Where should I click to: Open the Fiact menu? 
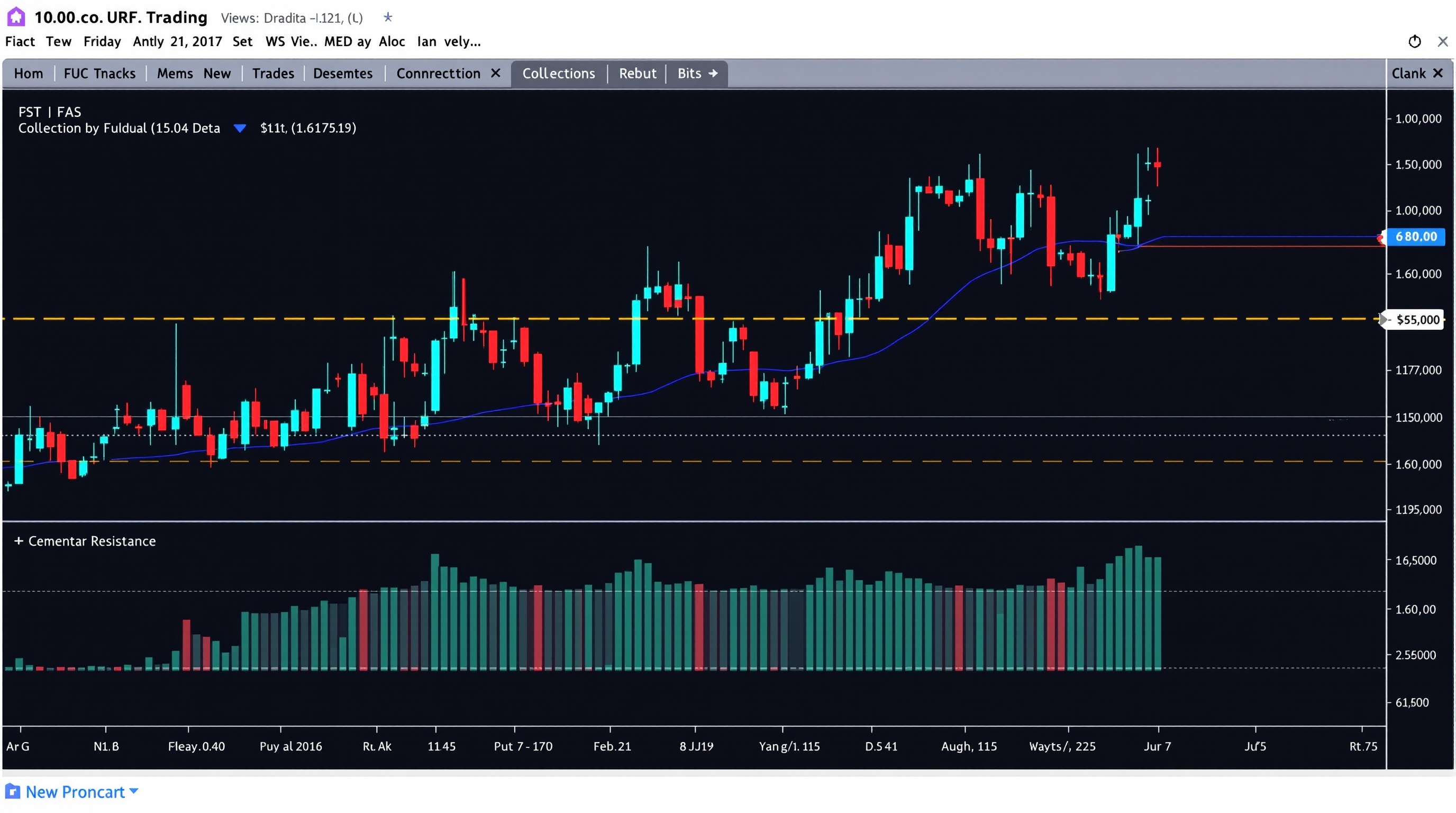tap(20, 41)
